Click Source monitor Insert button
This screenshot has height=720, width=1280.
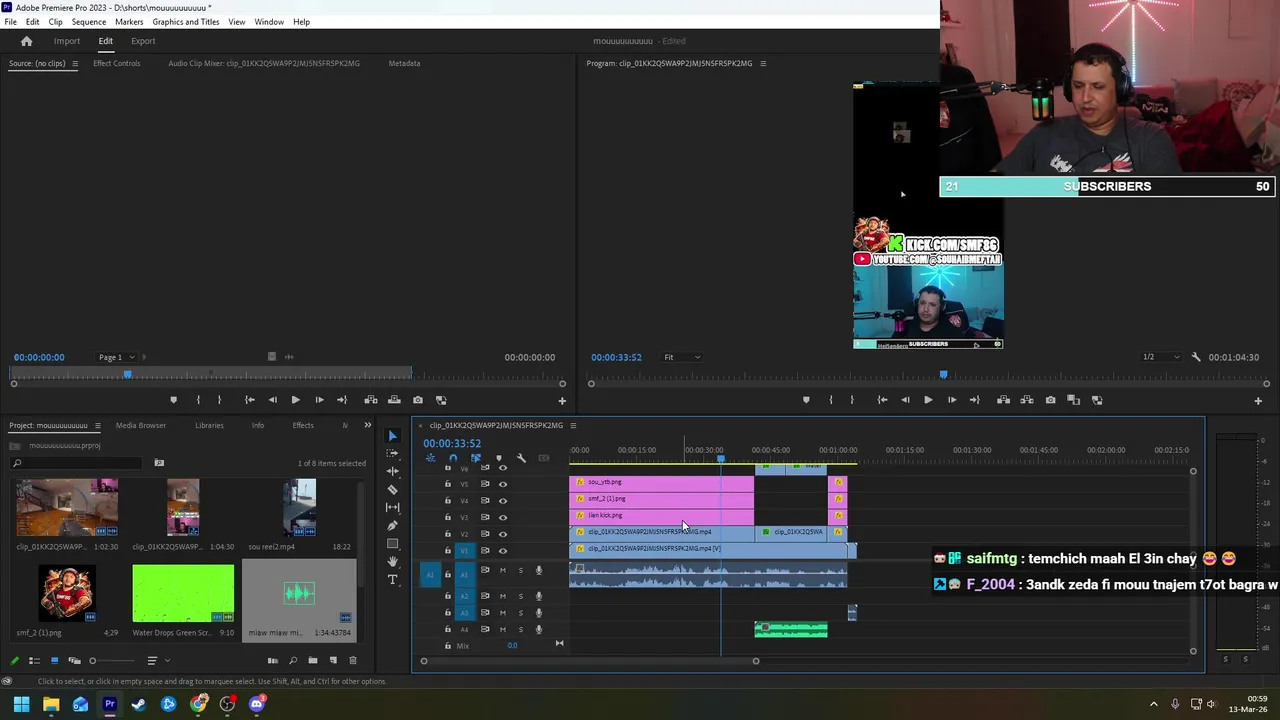pyautogui.click(x=371, y=400)
